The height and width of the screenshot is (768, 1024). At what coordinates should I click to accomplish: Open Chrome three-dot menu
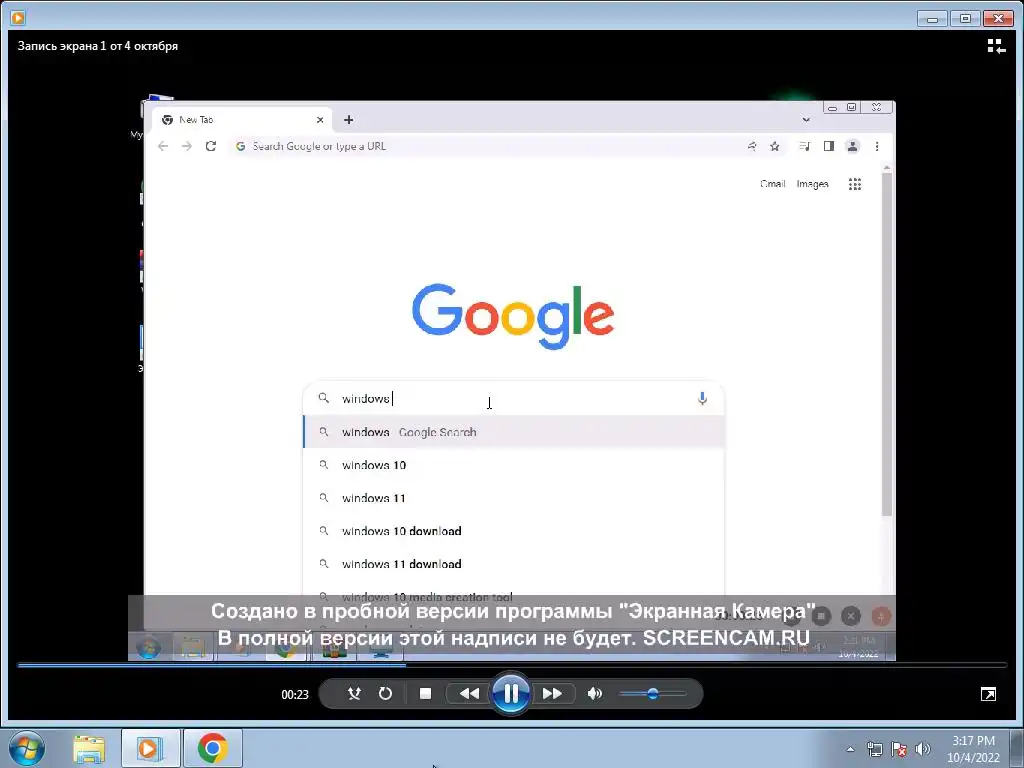pos(877,146)
